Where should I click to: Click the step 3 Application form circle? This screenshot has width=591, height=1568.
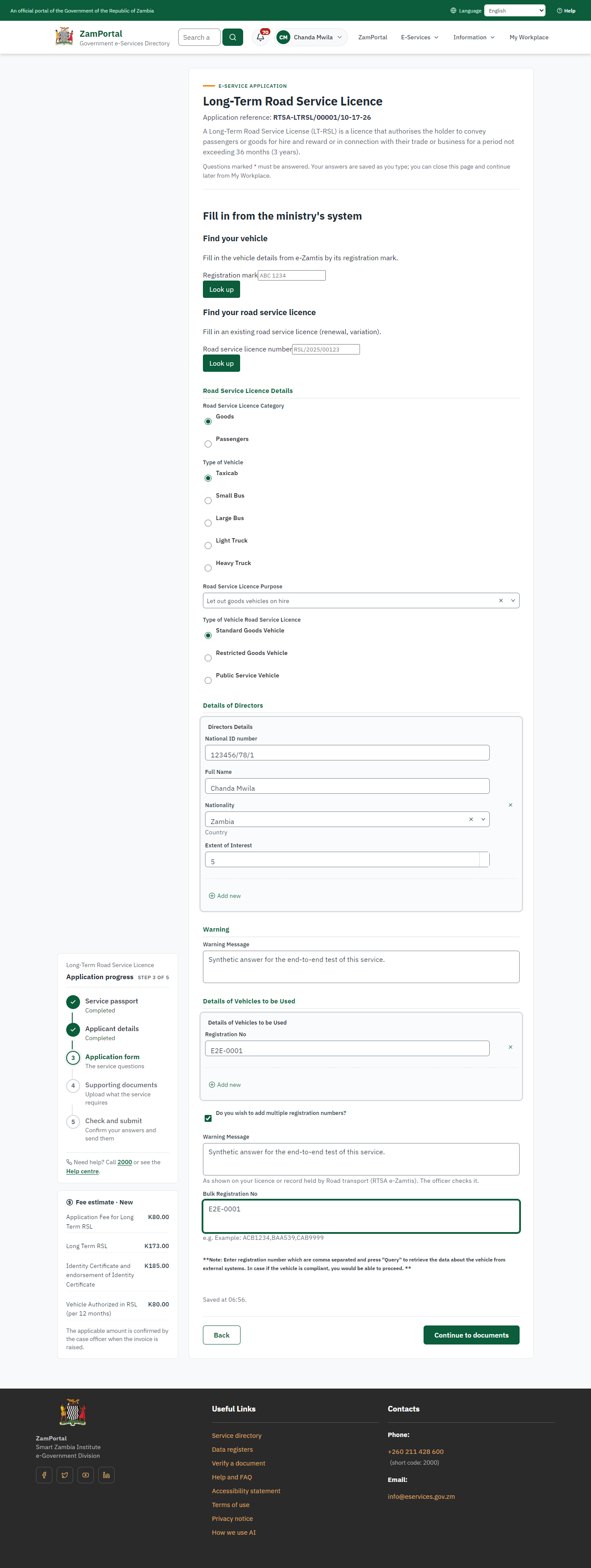tap(73, 1058)
